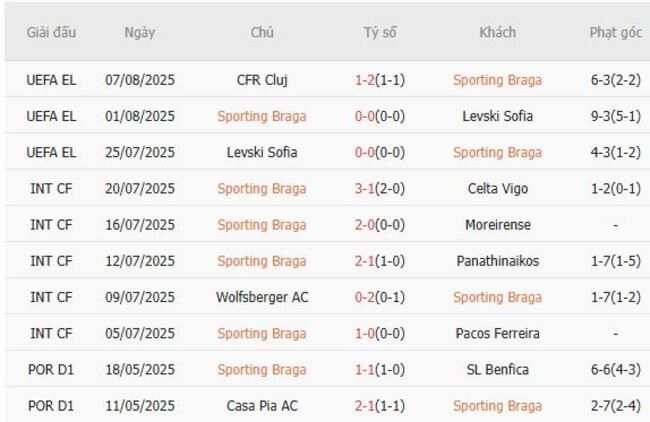Click the Wolfsberger AC home team
This screenshot has height=422, width=650.
tap(261, 297)
